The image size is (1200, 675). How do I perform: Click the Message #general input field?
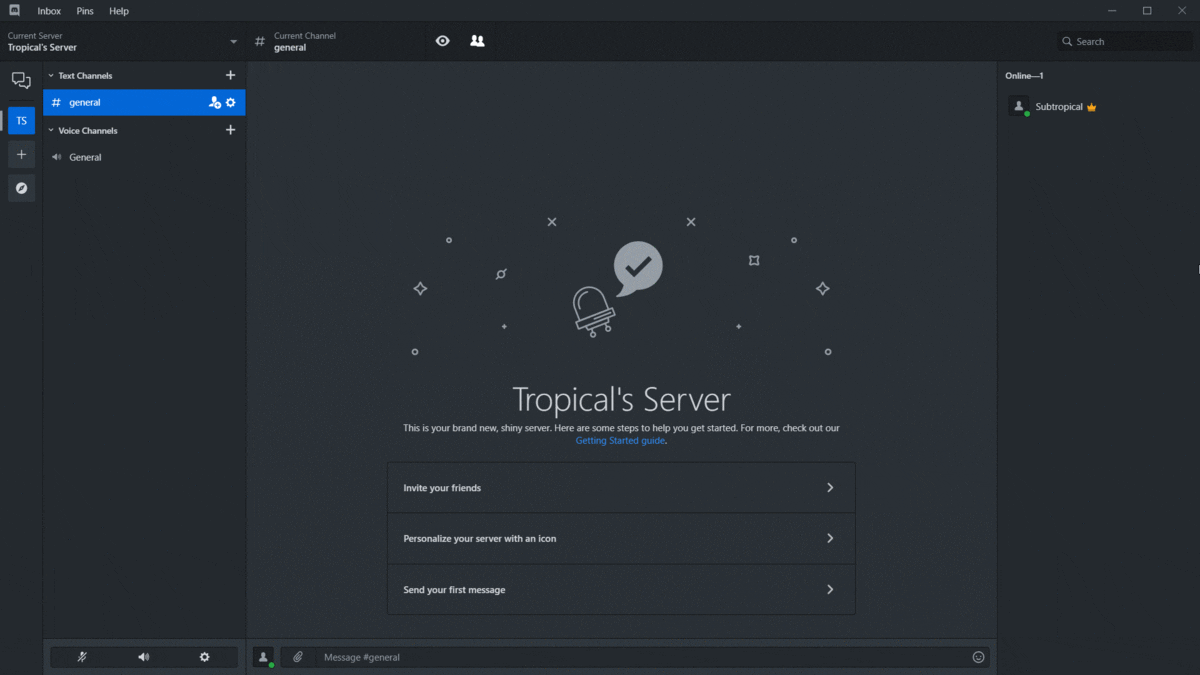pyautogui.click(x=640, y=657)
